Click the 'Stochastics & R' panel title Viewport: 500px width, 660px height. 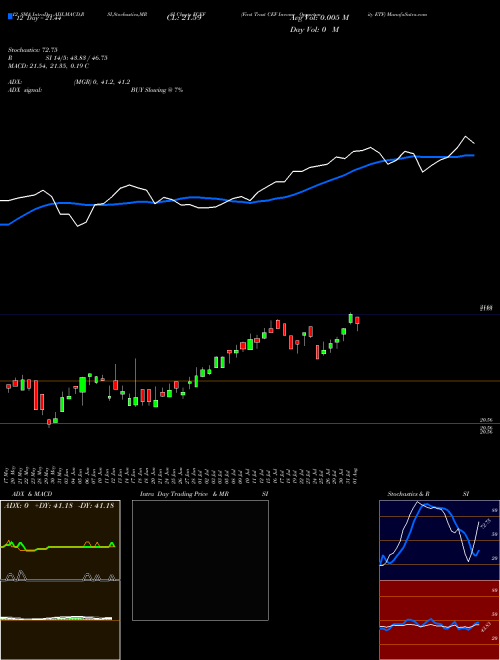coord(409,494)
